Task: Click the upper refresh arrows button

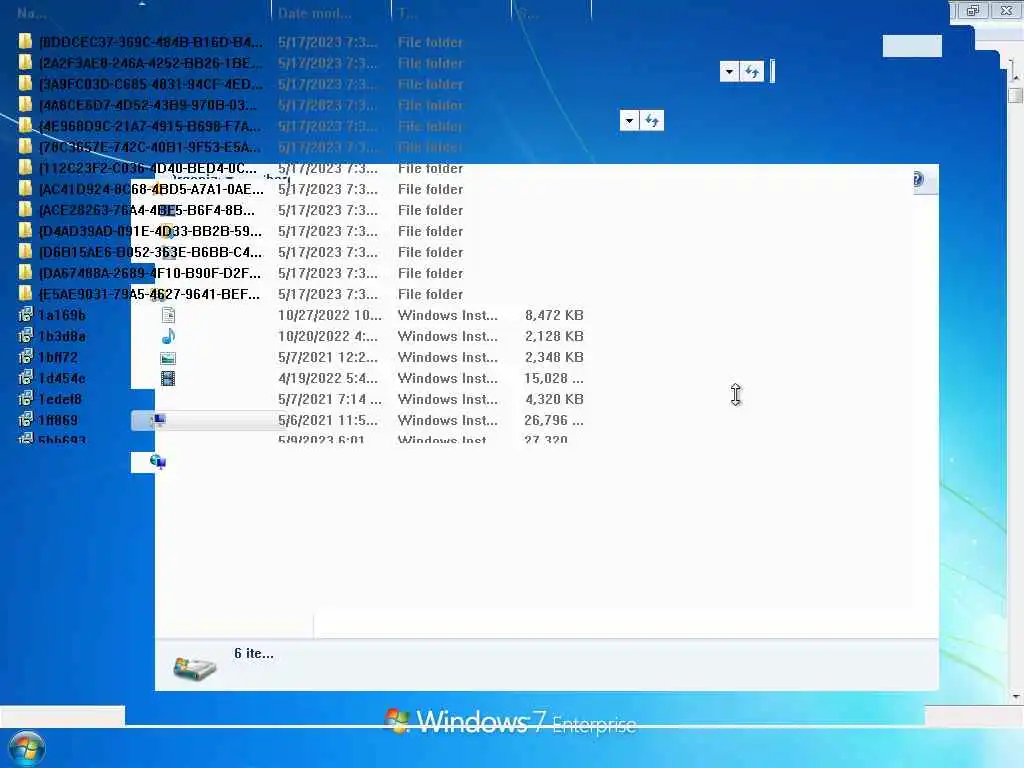Action: (752, 72)
